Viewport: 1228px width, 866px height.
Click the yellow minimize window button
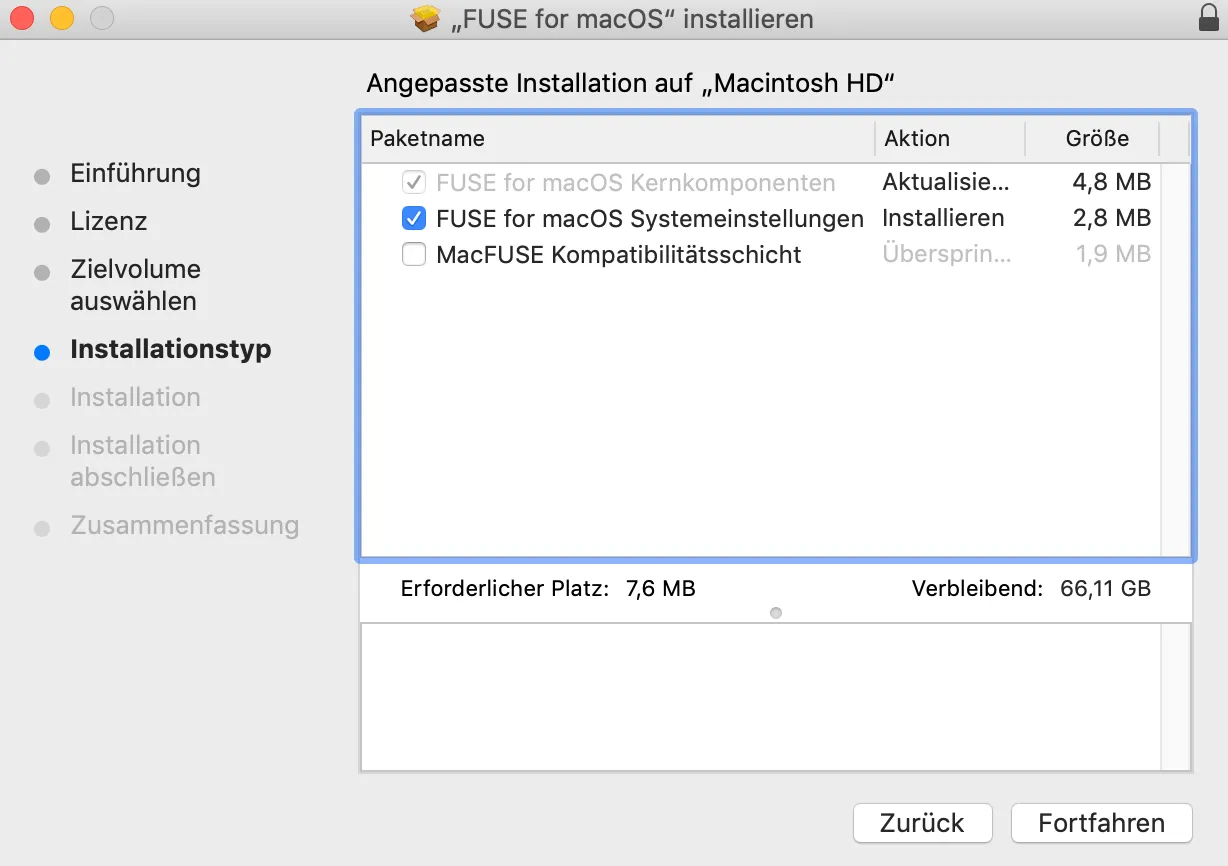point(62,18)
